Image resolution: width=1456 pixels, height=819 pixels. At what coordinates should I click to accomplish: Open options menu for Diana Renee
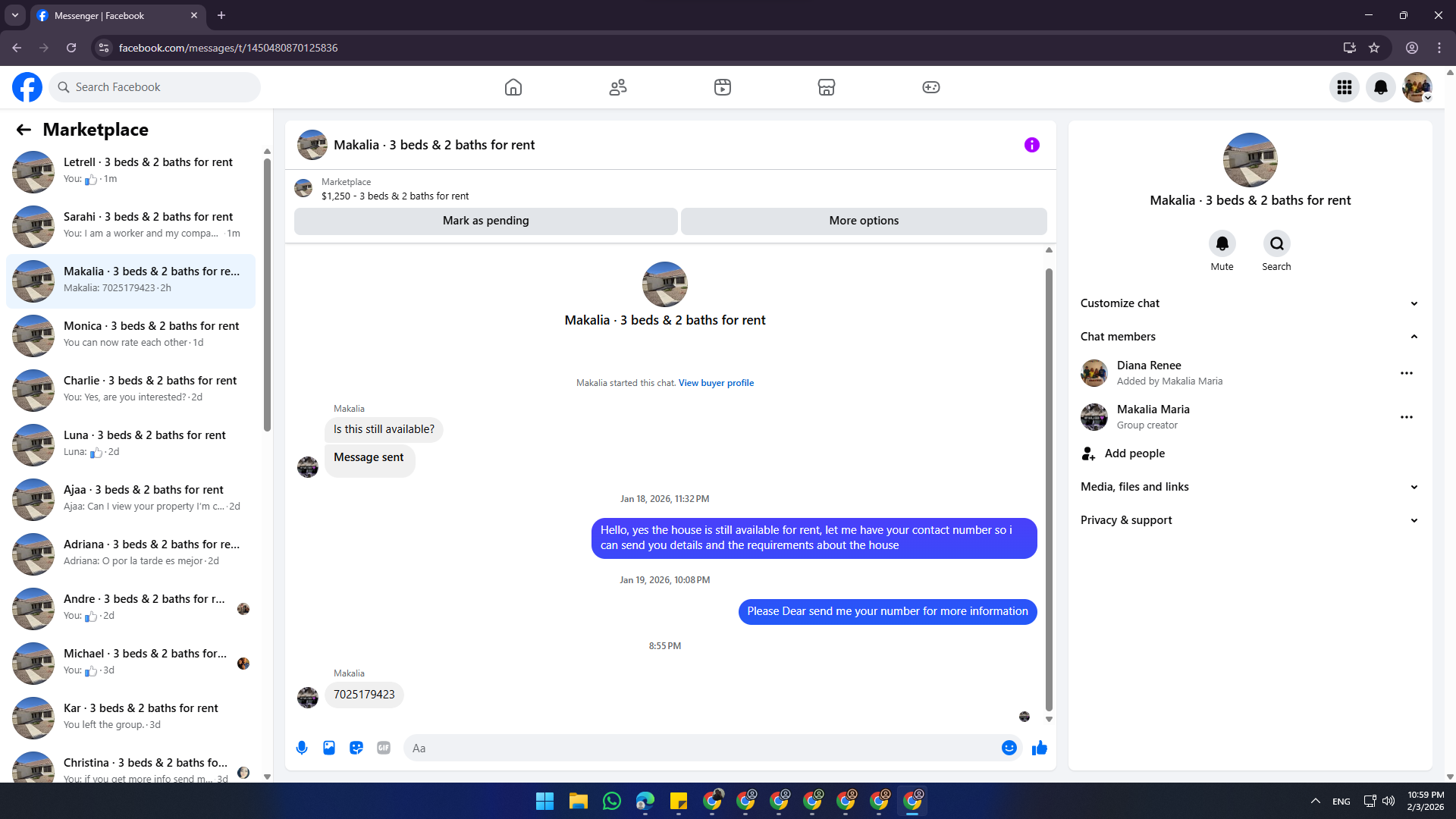(1406, 373)
